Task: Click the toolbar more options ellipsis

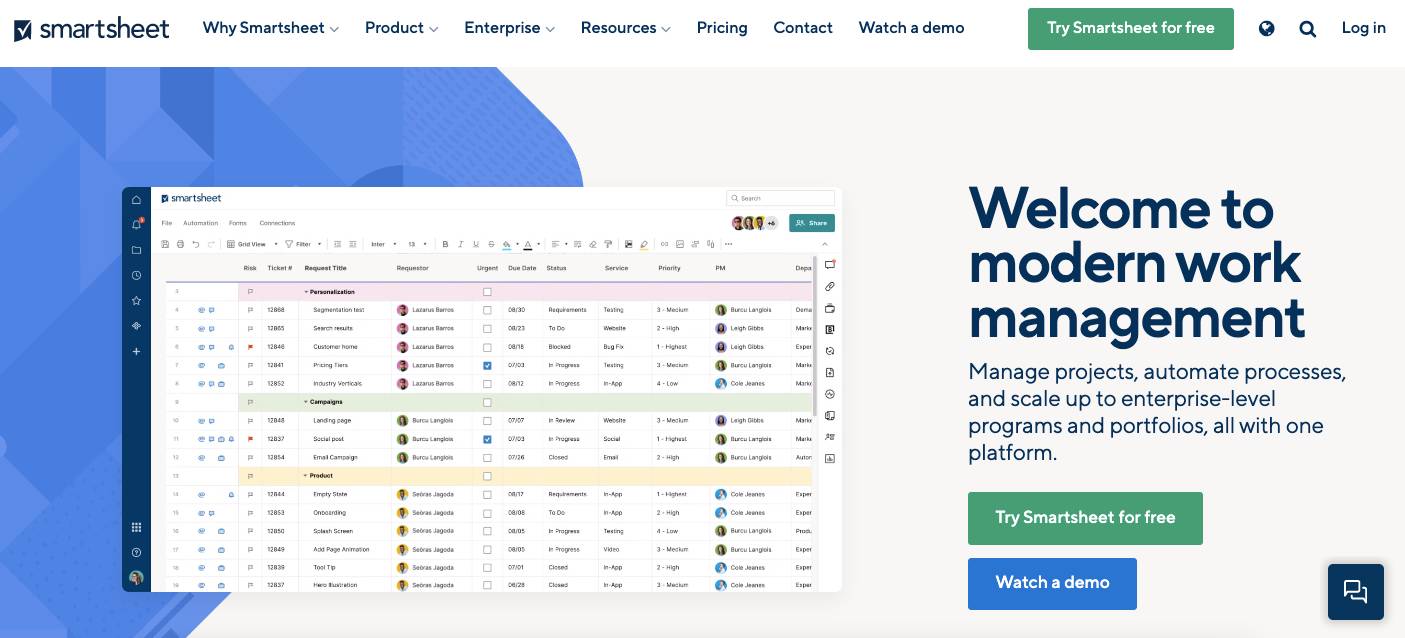Action: [x=728, y=244]
